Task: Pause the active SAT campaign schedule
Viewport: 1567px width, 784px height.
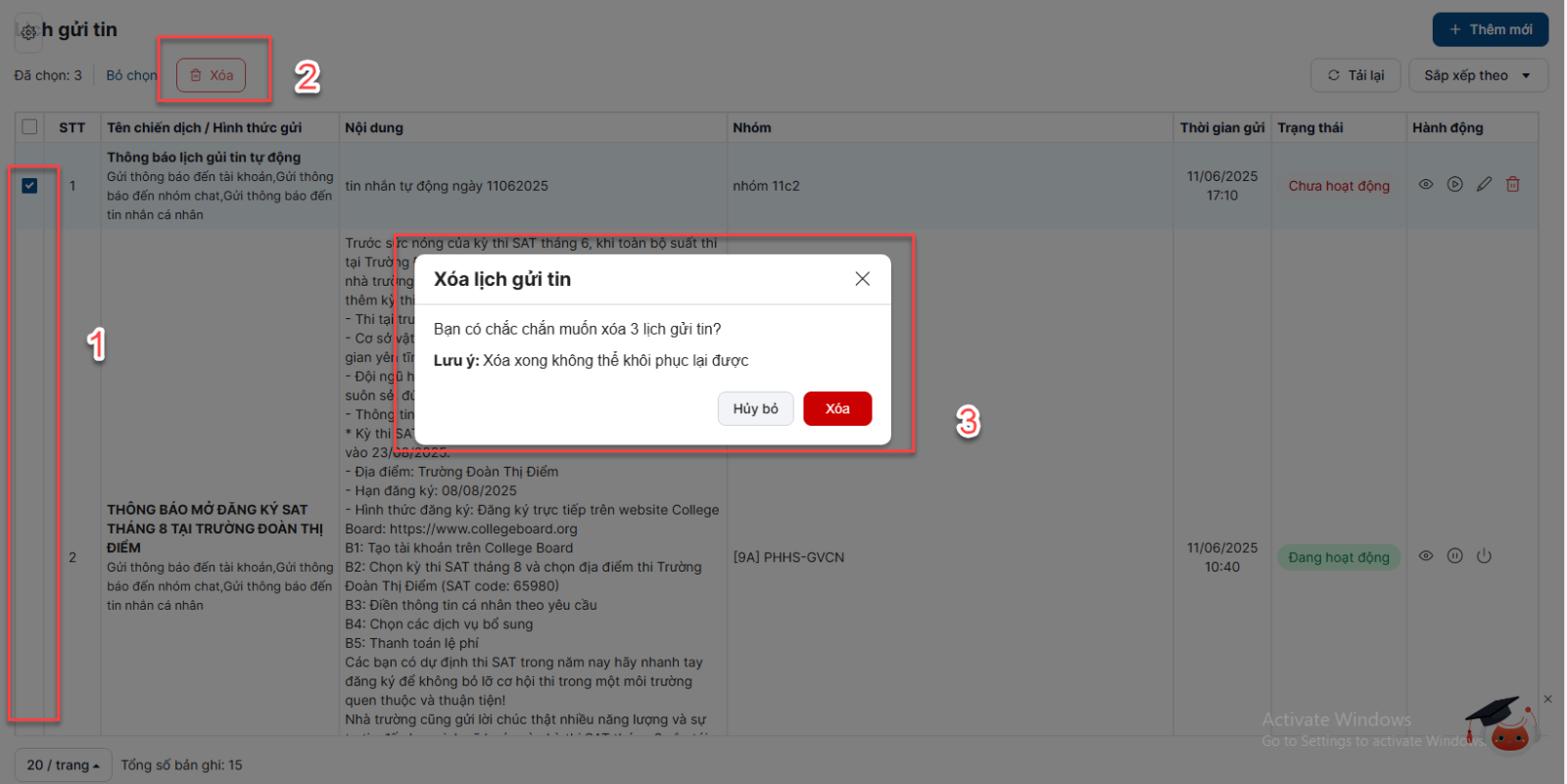Action: tap(1455, 556)
